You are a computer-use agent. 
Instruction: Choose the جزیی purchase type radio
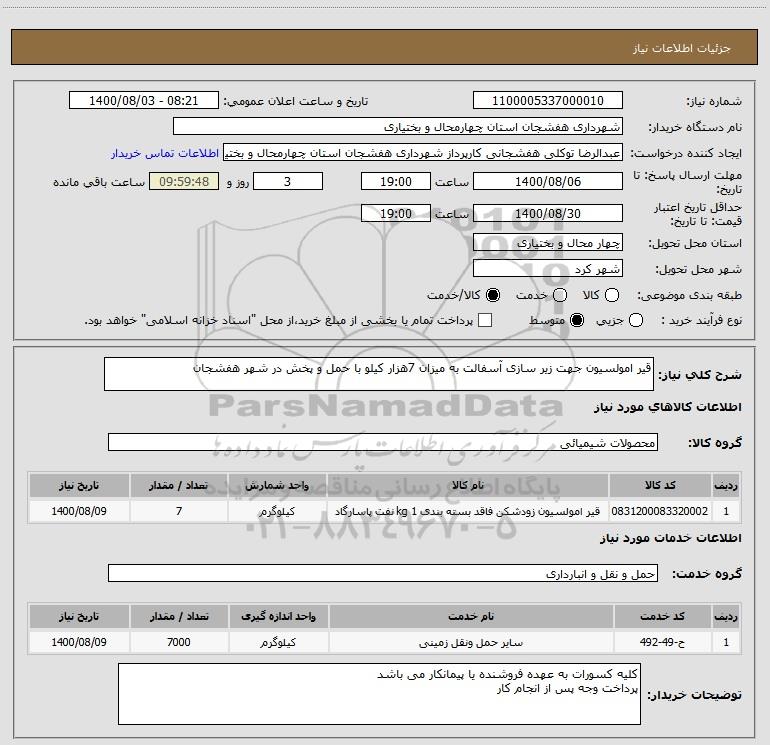tap(636, 321)
